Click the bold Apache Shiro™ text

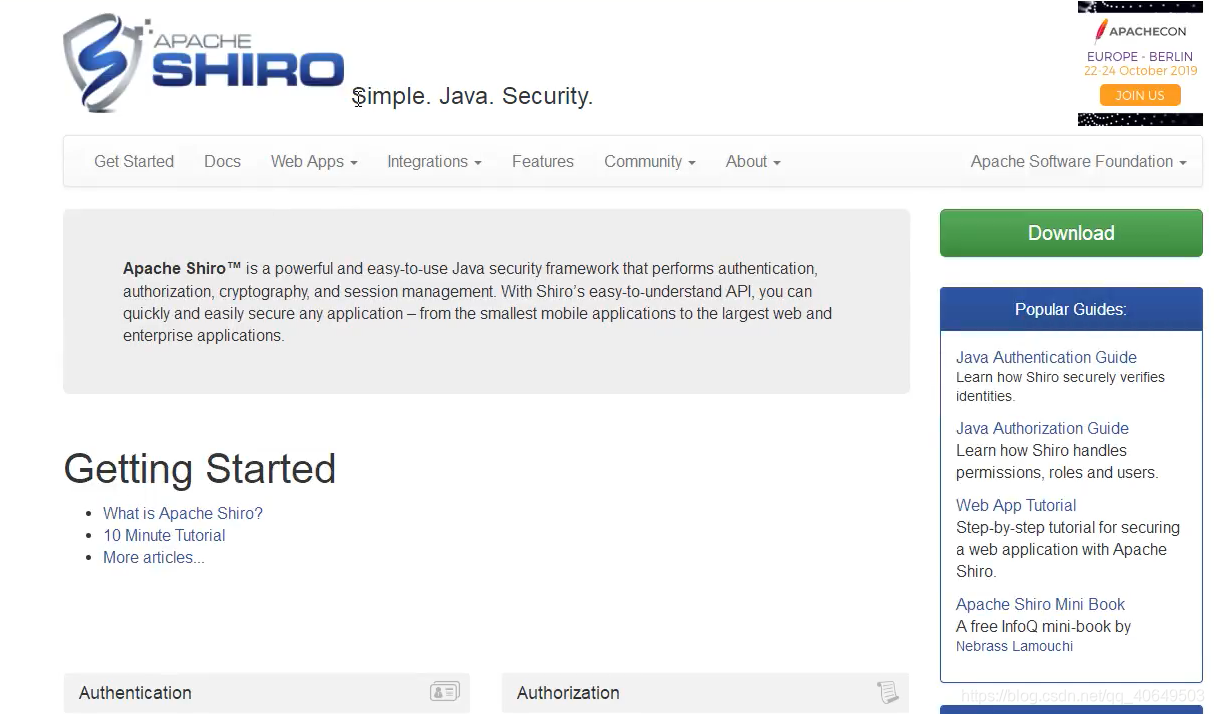tap(182, 268)
